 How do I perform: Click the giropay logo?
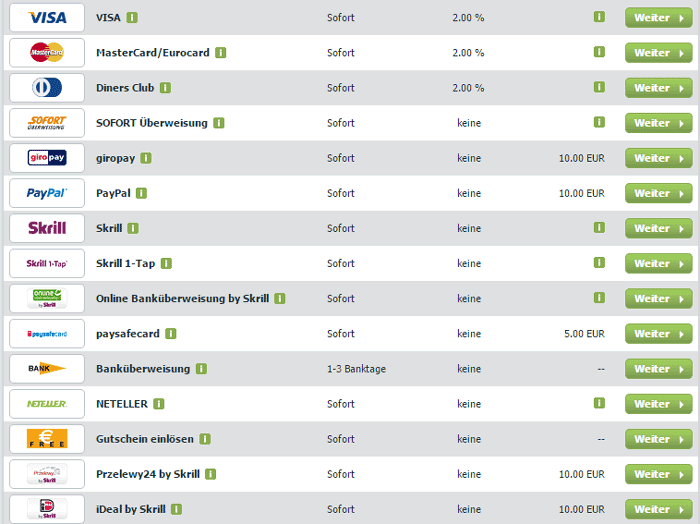tap(47, 158)
